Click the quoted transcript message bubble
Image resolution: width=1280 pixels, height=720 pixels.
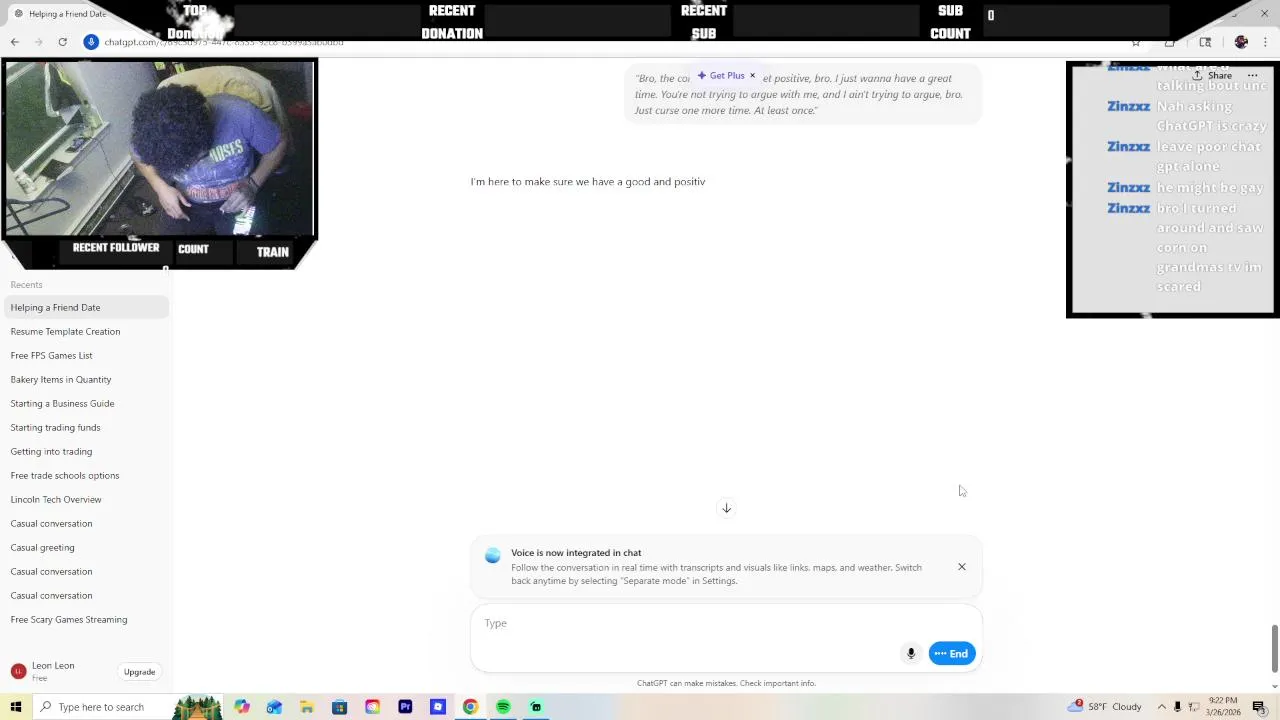tap(803, 94)
